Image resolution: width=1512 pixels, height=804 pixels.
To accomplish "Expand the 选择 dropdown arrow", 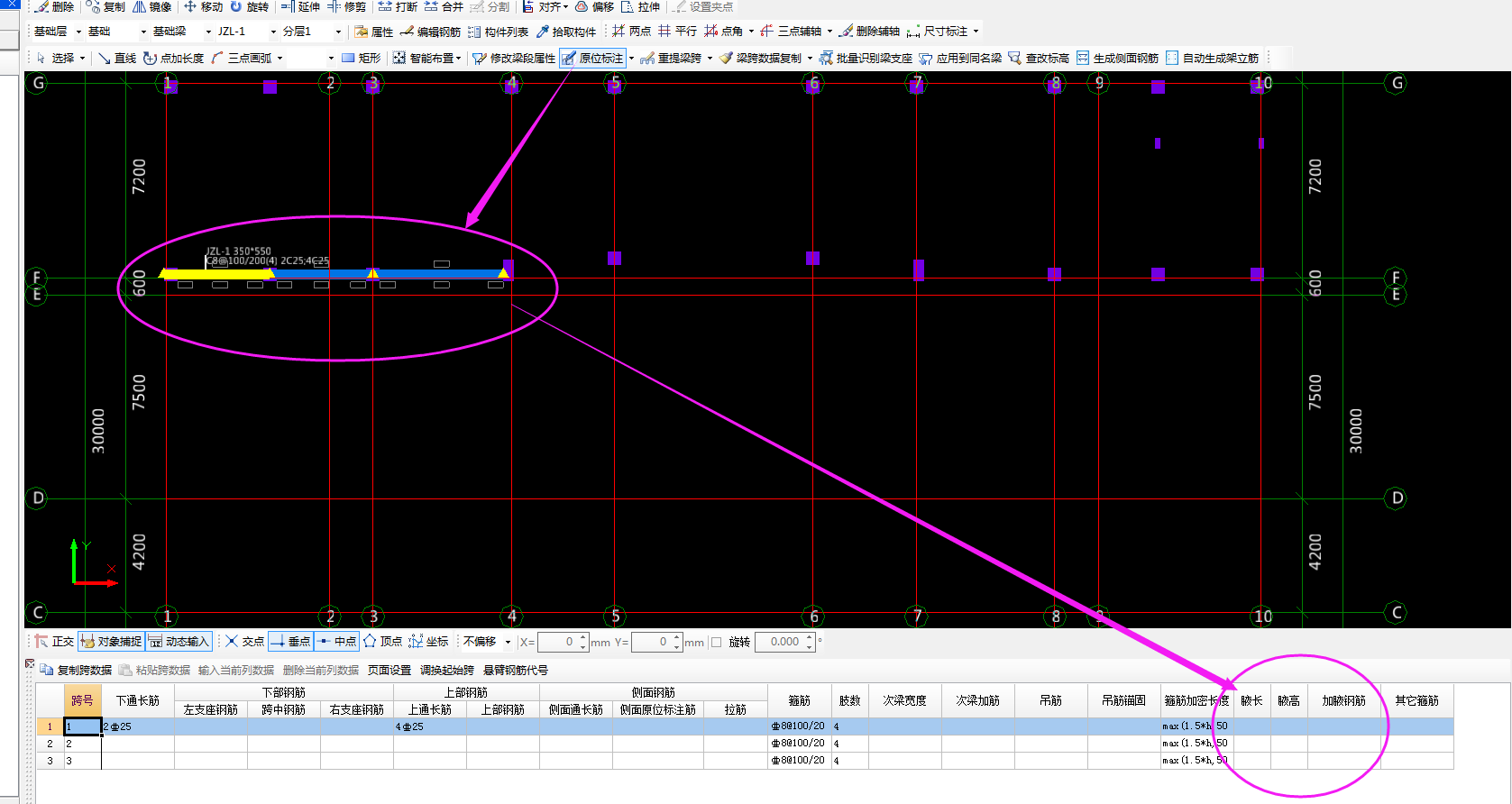I will pos(82,58).
